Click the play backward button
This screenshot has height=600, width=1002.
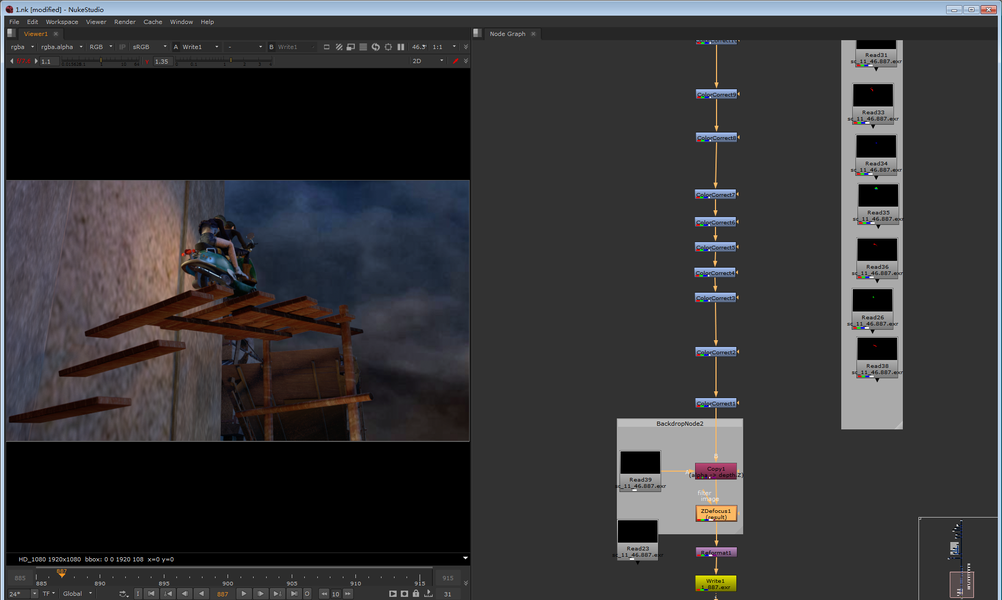[201, 594]
